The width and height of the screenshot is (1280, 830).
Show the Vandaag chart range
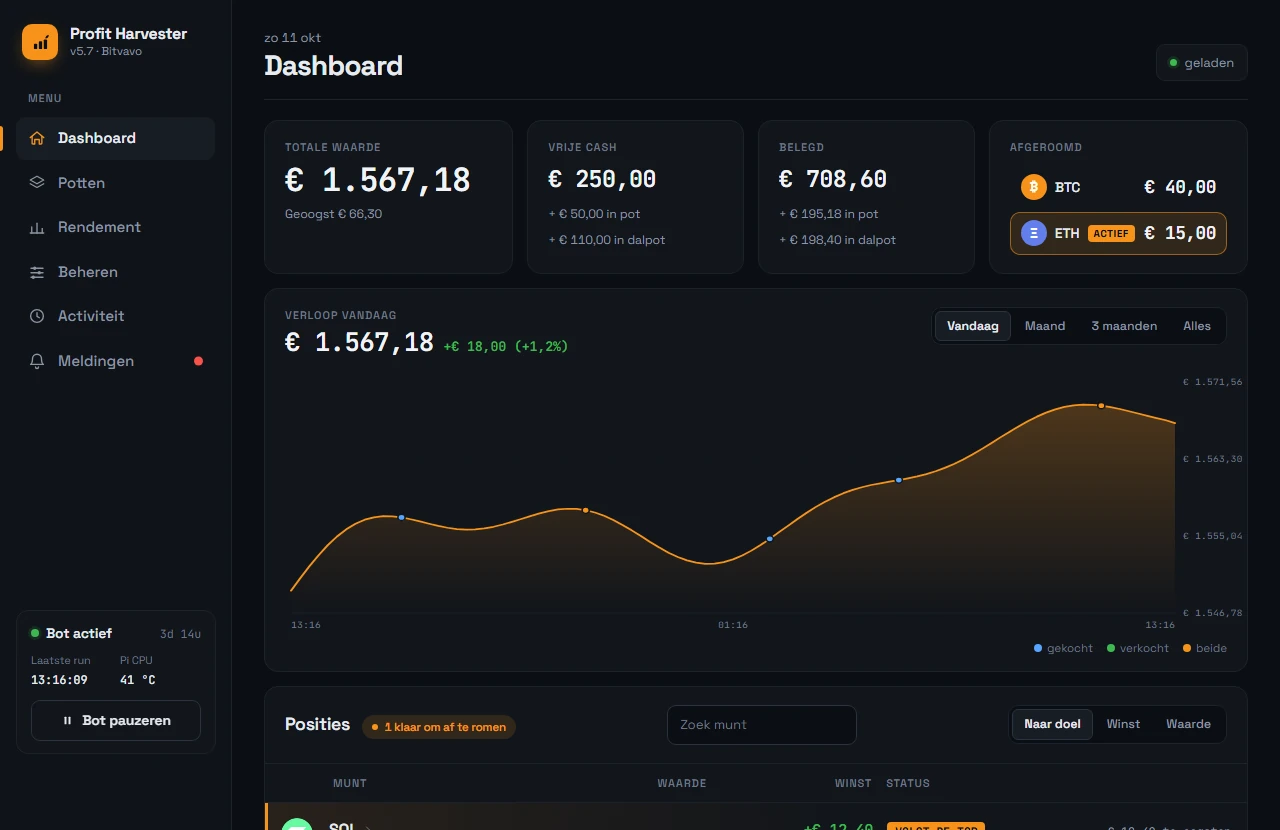coord(973,326)
